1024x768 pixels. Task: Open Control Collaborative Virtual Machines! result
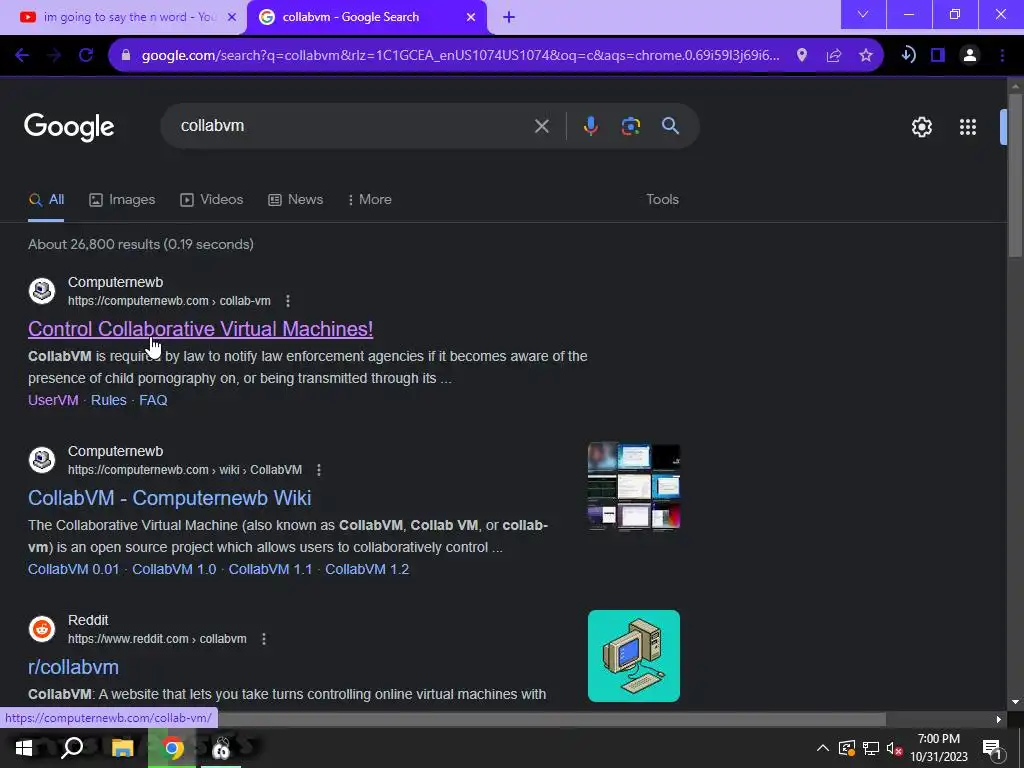pyautogui.click(x=200, y=329)
